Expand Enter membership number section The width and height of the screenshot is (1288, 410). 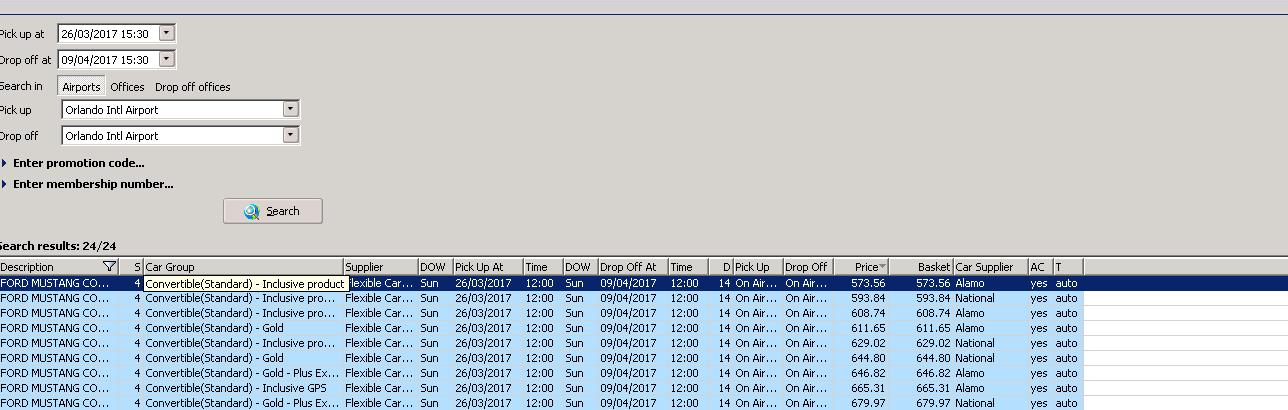point(87,184)
